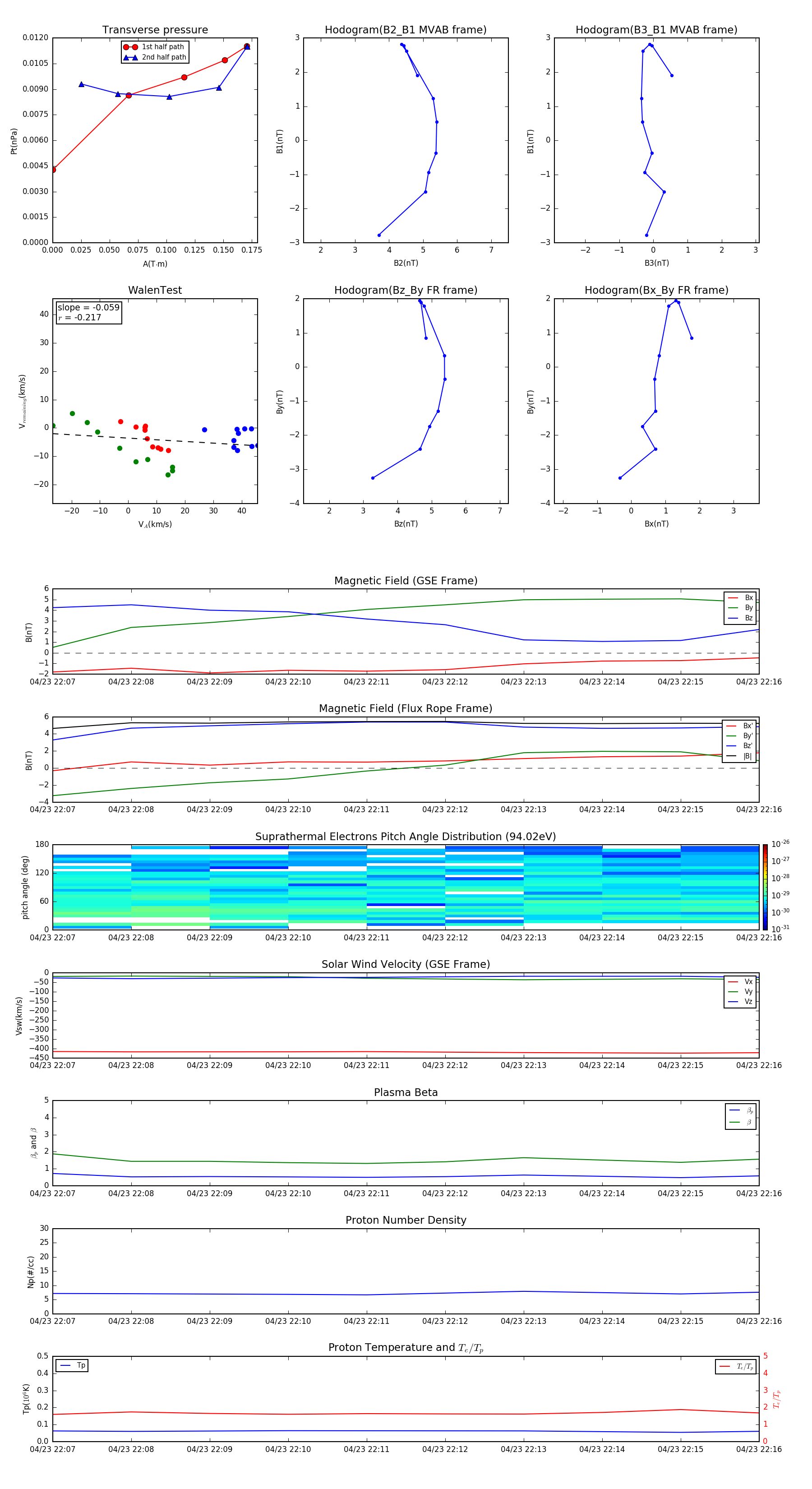Screen dimensions: 812x1489
Task: Click the '180' tick on pitch angle axis
Action: (42, 845)
